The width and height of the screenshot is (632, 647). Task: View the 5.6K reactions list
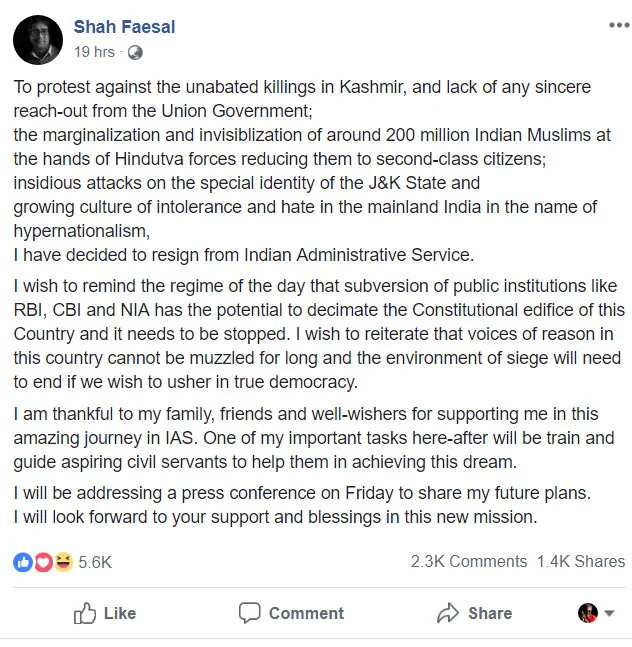(x=95, y=562)
